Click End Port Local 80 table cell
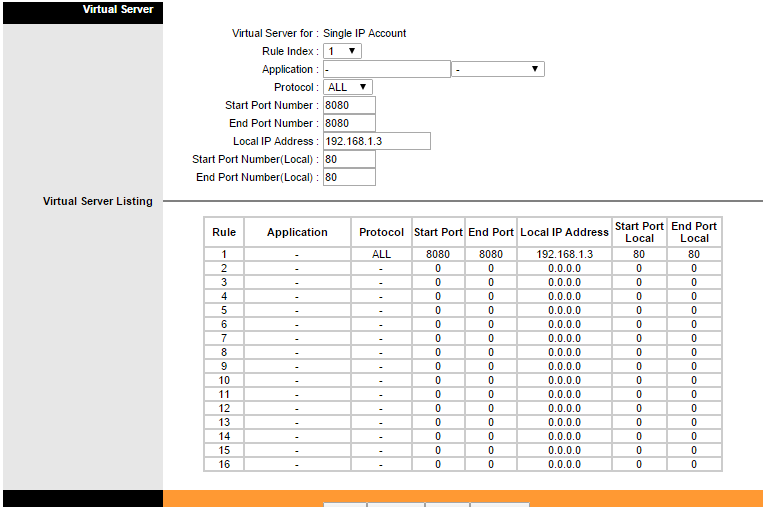This screenshot has width=766, height=507. pyautogui.click(x=694, y=254)
